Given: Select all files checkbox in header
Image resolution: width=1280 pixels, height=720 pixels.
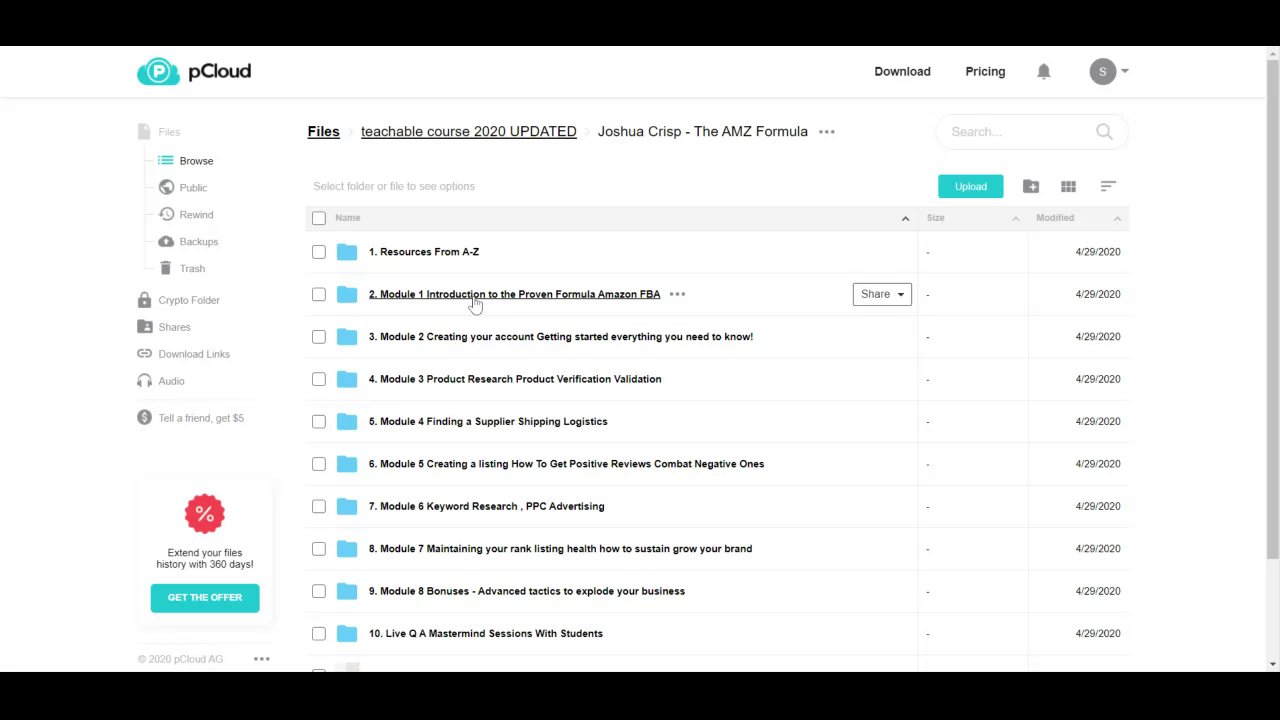Looking at the screenshot, I should 319,218.
